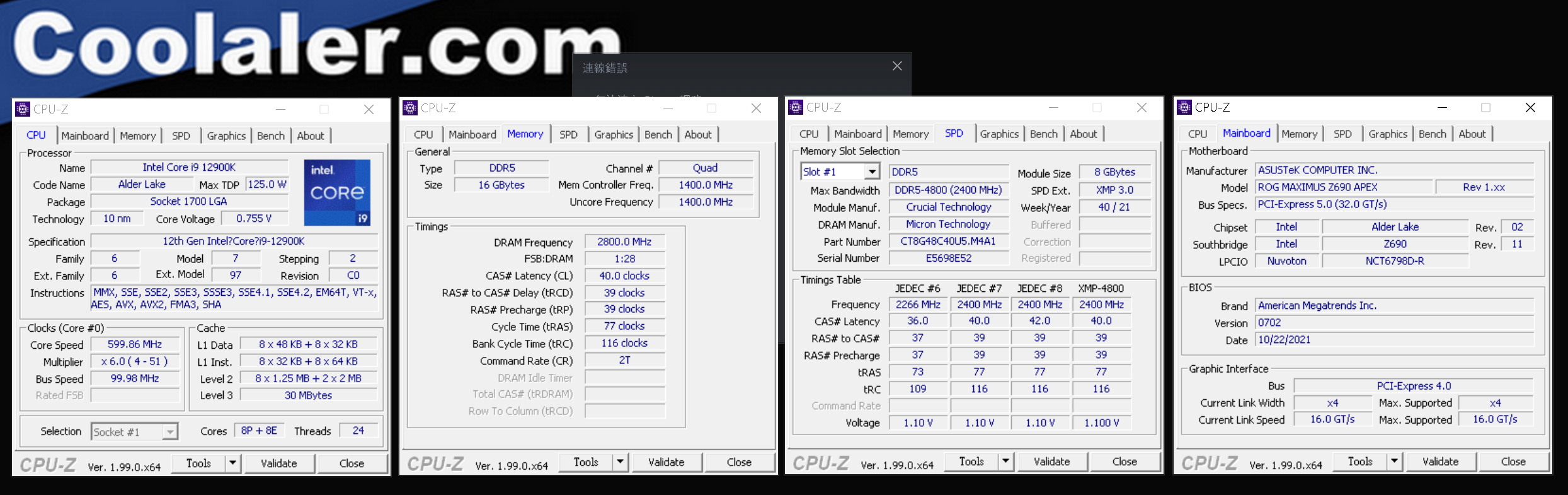The image size is (1568, 495).
Task: Click the Part Number field CT8G48C40U5.M4A1
Action: [x=948, y=241]
